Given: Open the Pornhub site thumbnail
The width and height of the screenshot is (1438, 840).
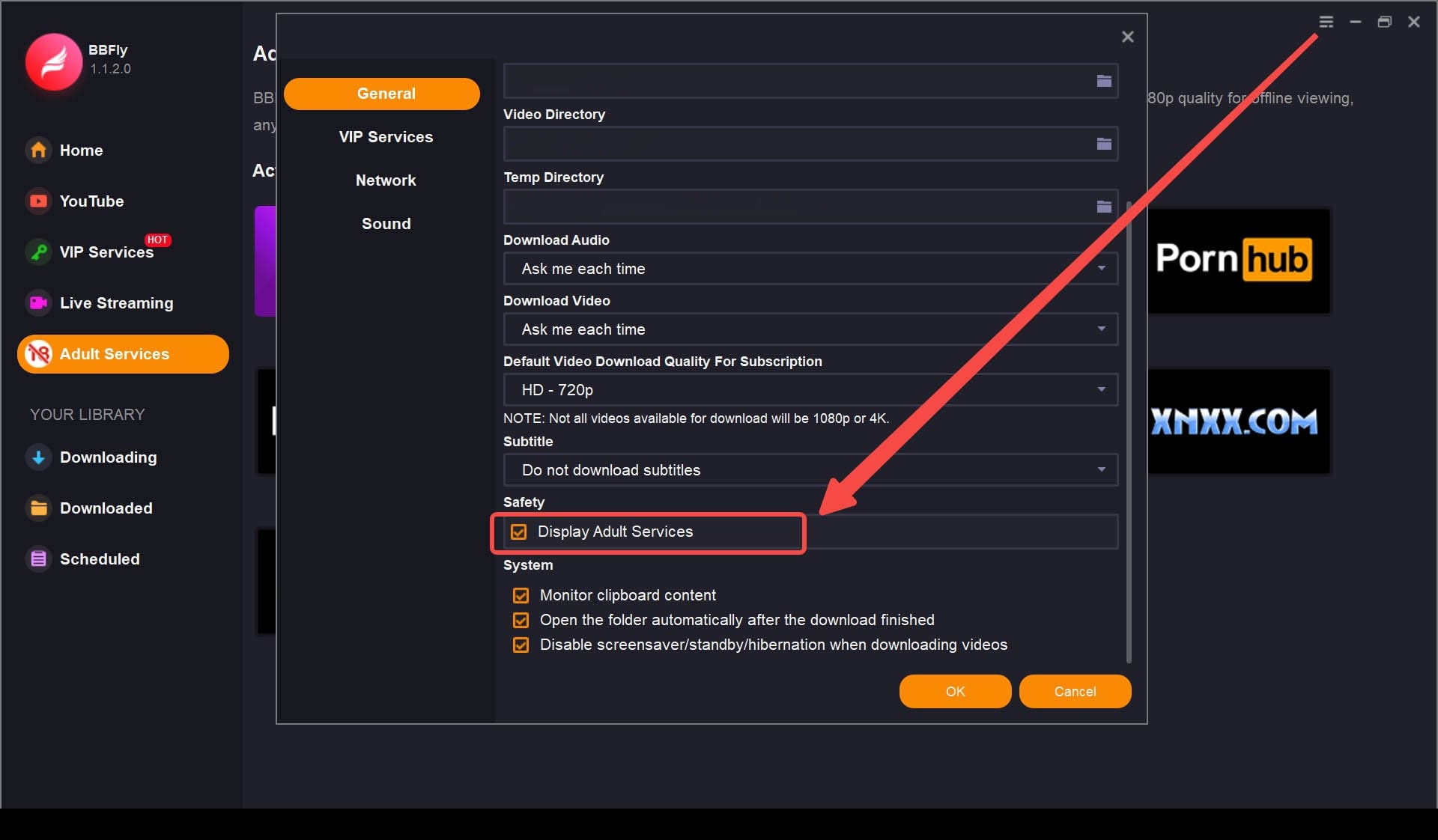Looking at the screenshot, I should [x=1238, y=261].
